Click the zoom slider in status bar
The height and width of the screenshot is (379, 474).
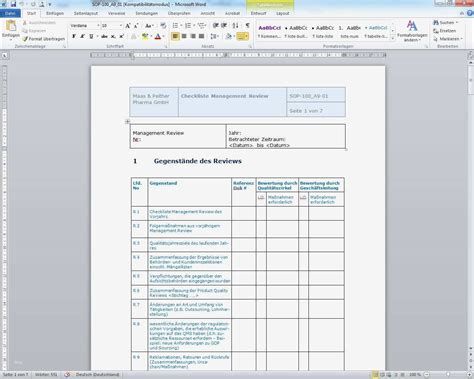tap(447, 375)
